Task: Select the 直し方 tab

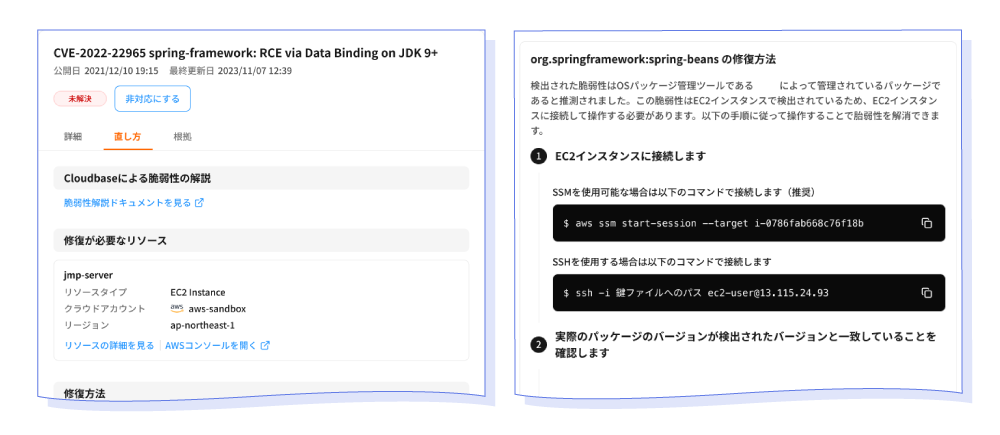Action: pyautogui.click(x=128, y=136)
